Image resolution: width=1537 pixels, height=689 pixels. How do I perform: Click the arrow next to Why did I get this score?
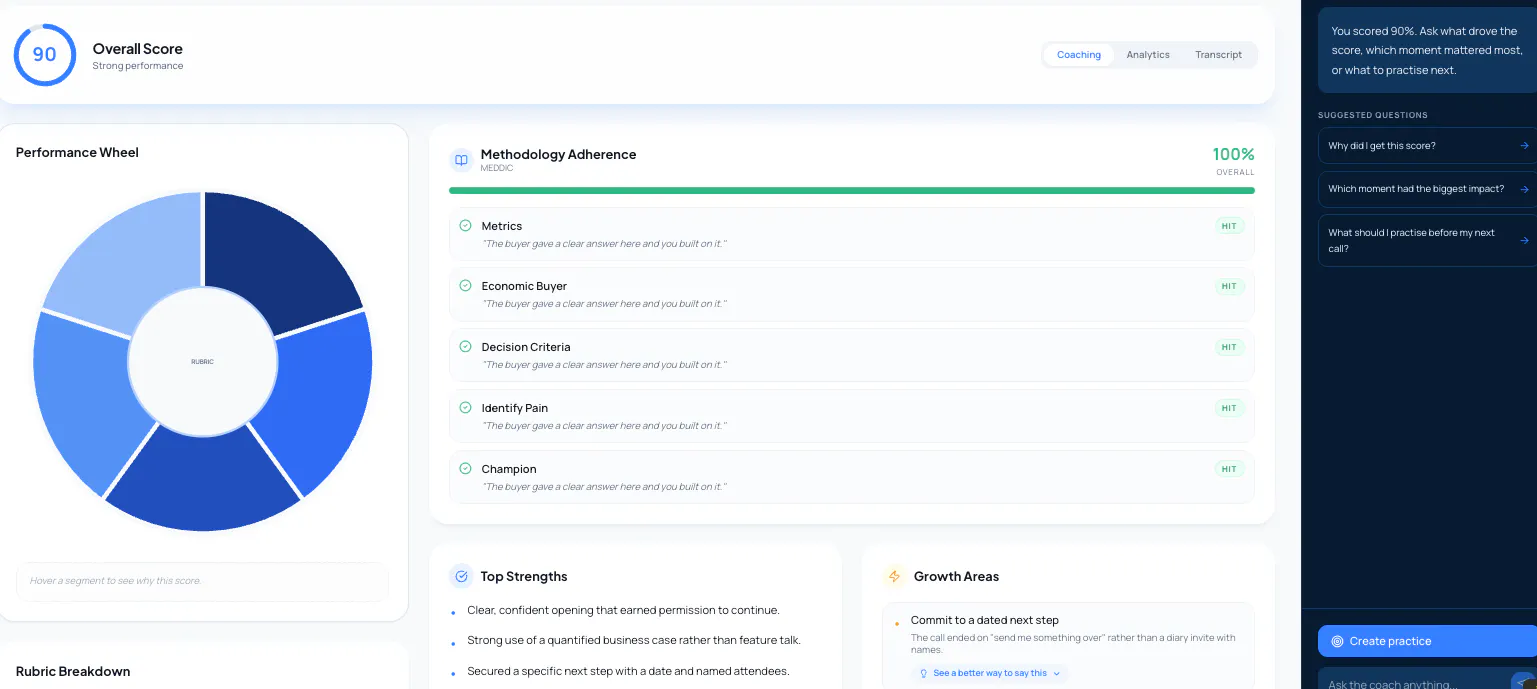(x=1524, y=146)
